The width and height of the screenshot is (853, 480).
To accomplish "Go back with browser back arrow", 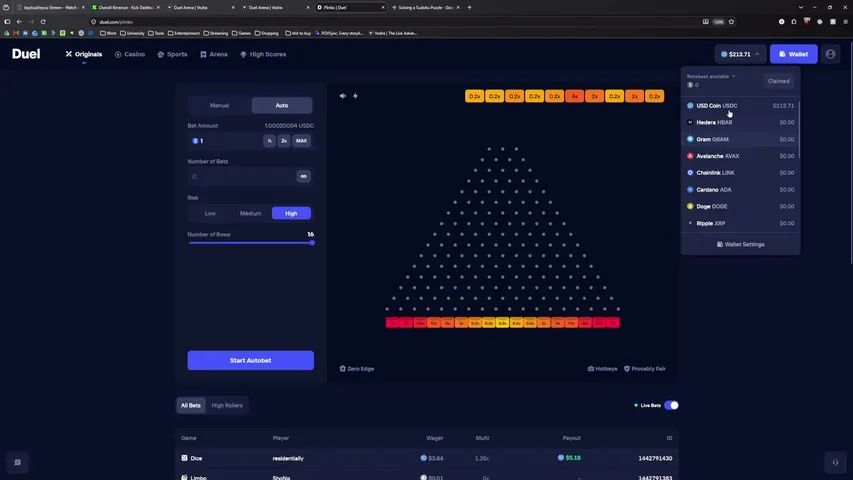I will tap(19, 22).
